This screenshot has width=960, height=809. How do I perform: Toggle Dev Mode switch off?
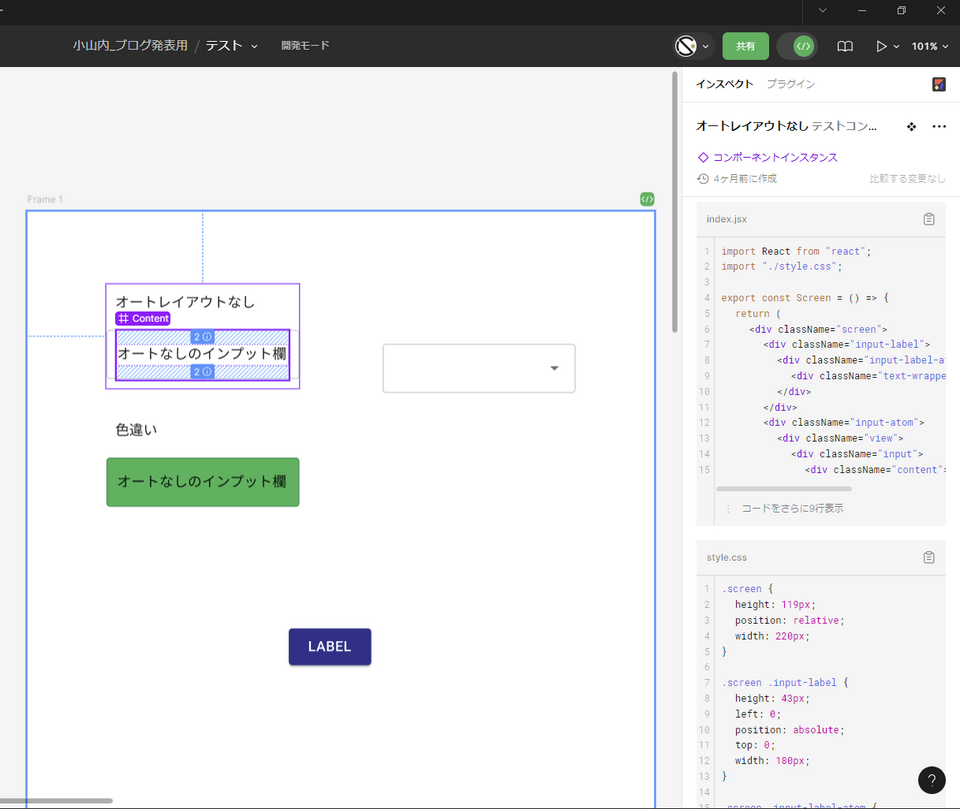pos(803,46)
